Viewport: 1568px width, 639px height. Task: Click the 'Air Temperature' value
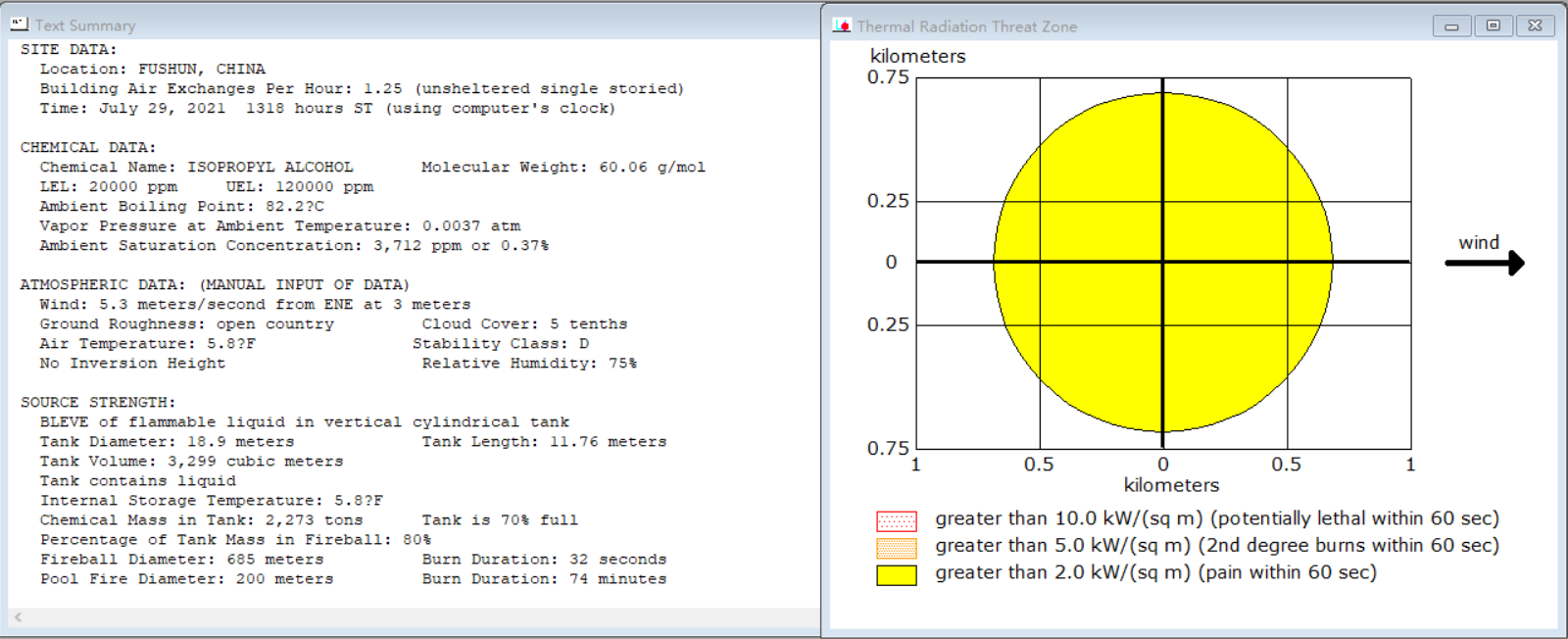point(147,343)
